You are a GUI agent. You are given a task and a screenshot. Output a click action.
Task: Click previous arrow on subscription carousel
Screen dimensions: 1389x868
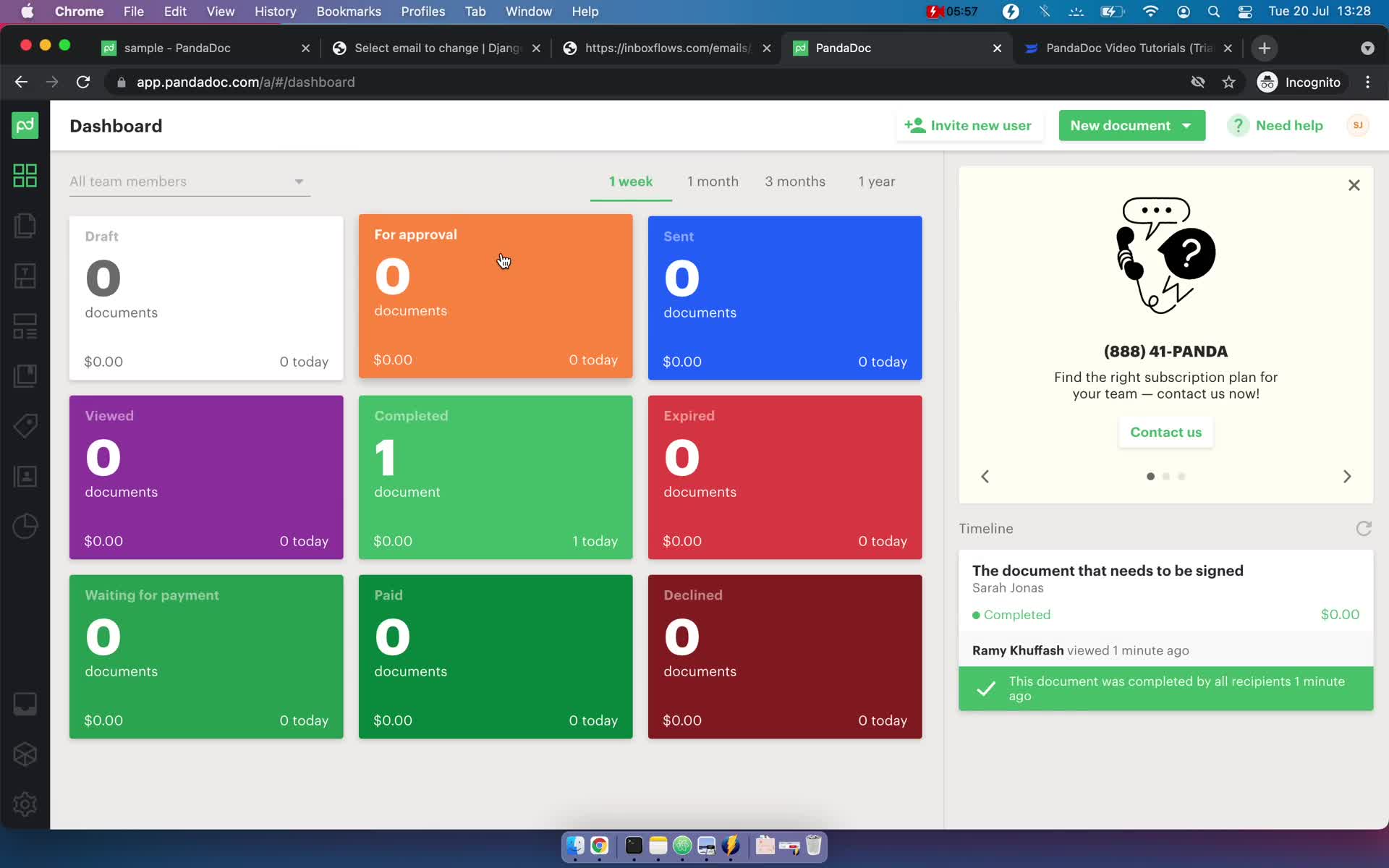point(985,476)
